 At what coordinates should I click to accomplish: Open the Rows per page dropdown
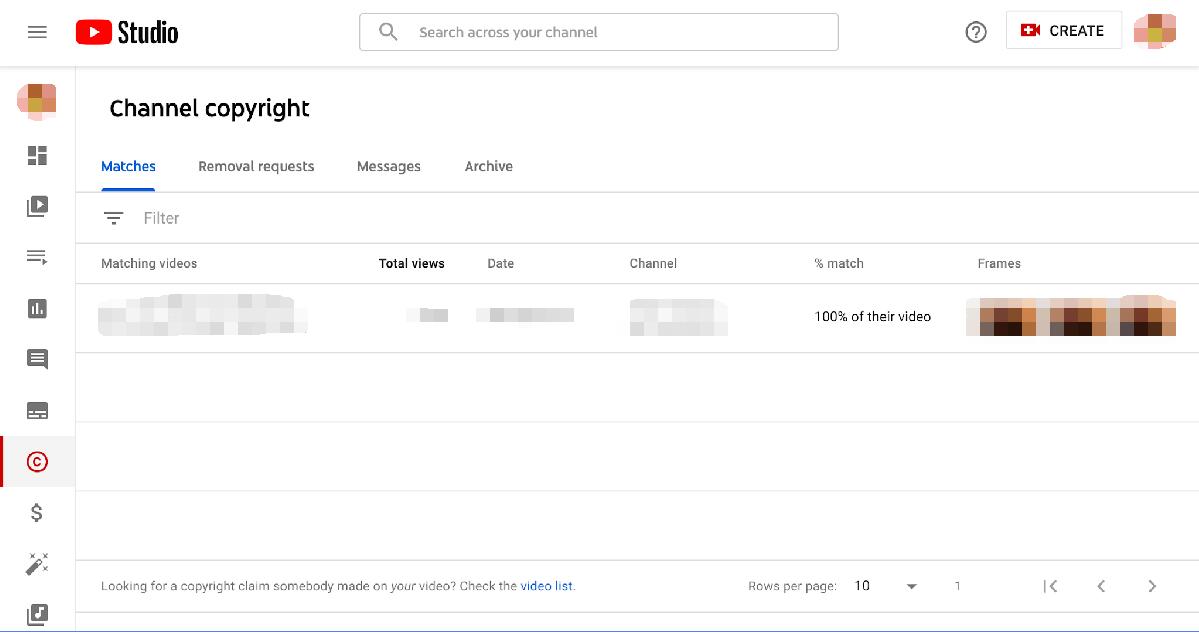pos(885,586)
